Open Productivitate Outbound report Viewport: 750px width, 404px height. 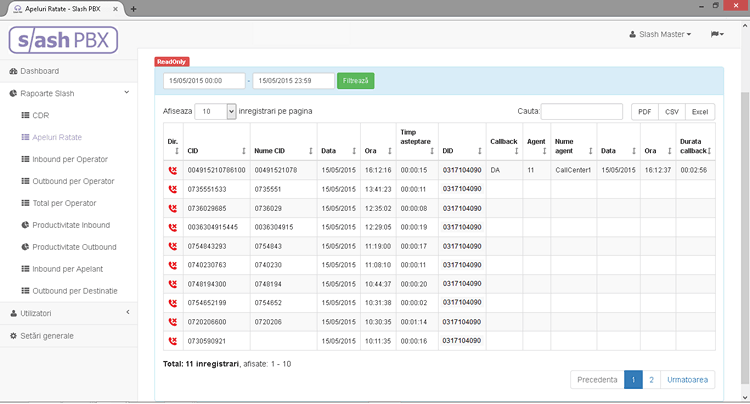(x=74, y=247)
